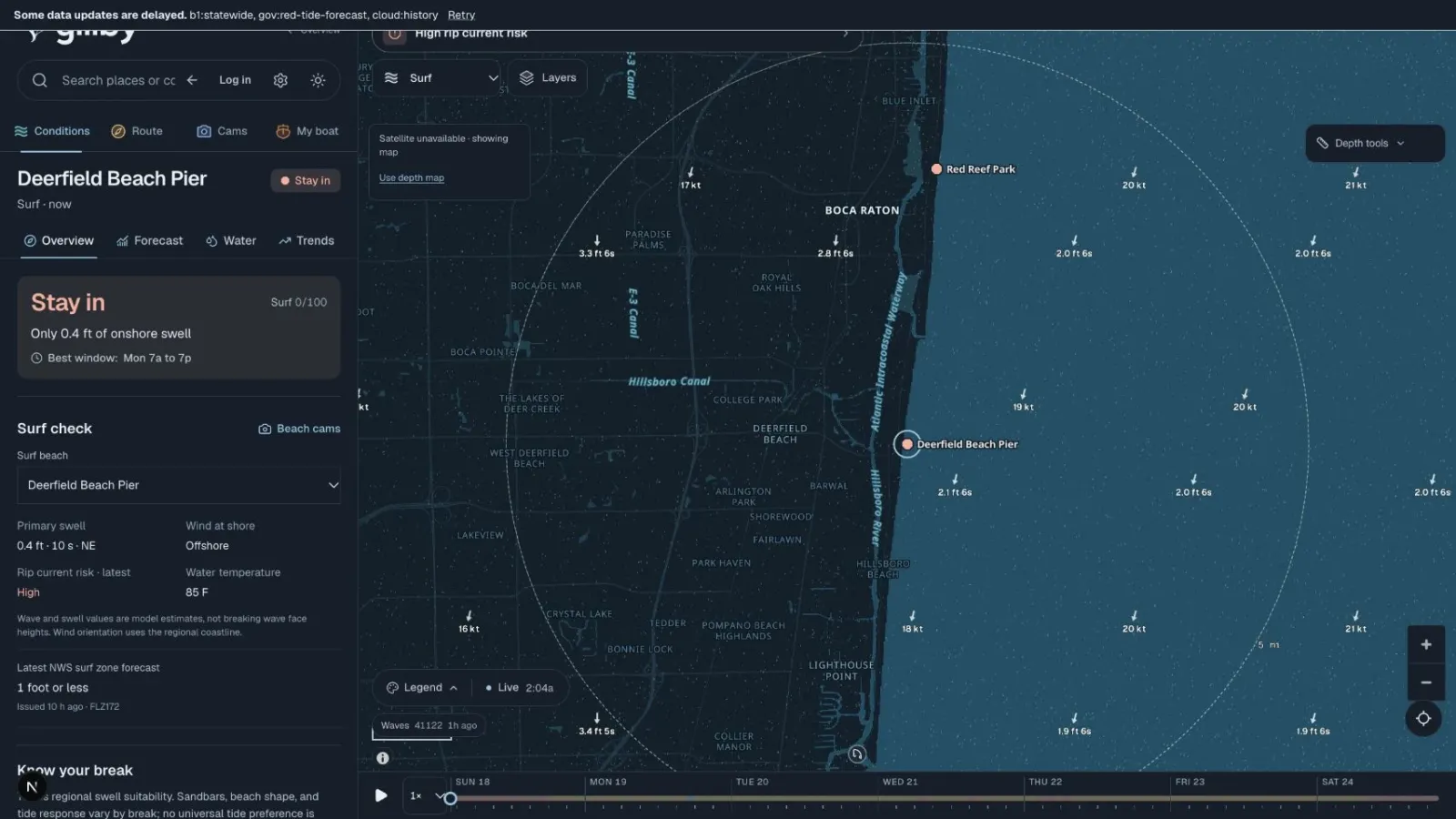Jump timeline to FRI 23
1456x819 pixels.
point(1189,782)
